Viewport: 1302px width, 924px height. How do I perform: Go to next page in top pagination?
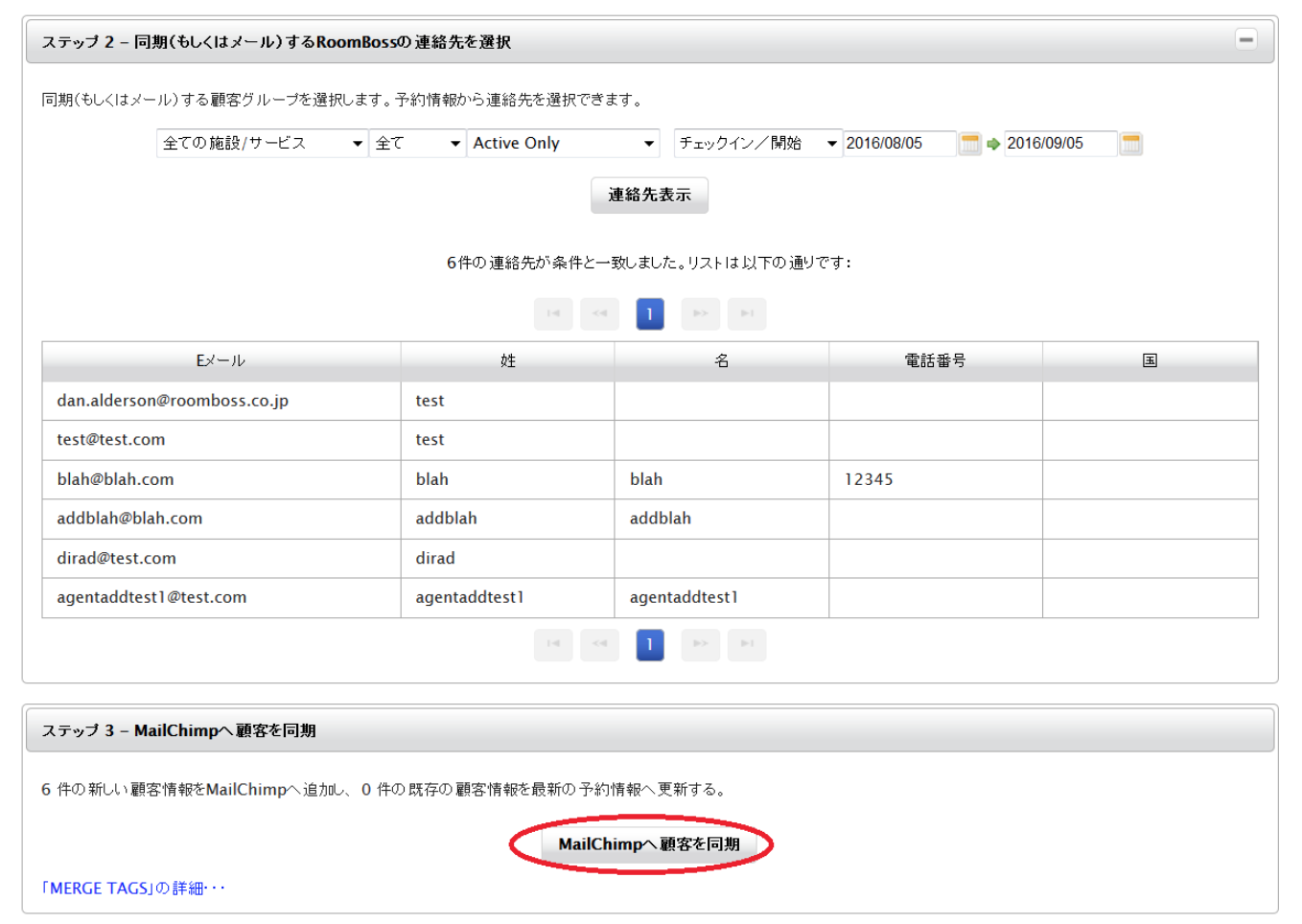click(701, 313)
